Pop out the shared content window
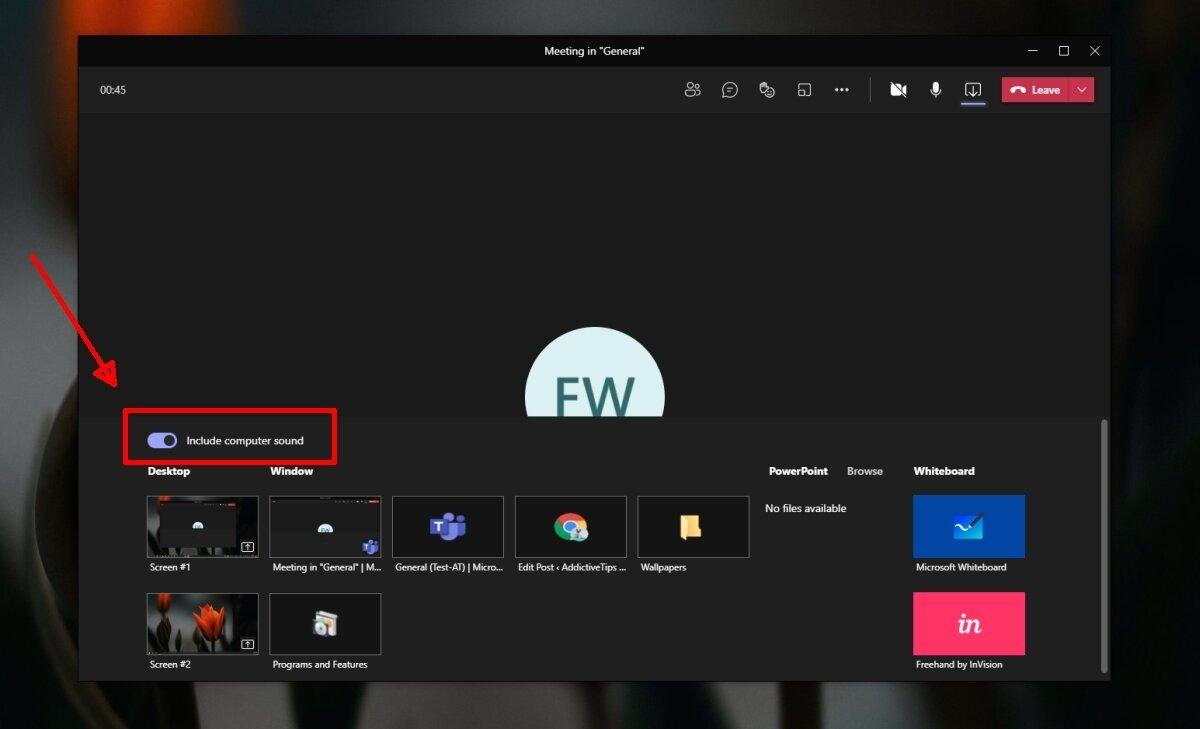 click(804, 89)
